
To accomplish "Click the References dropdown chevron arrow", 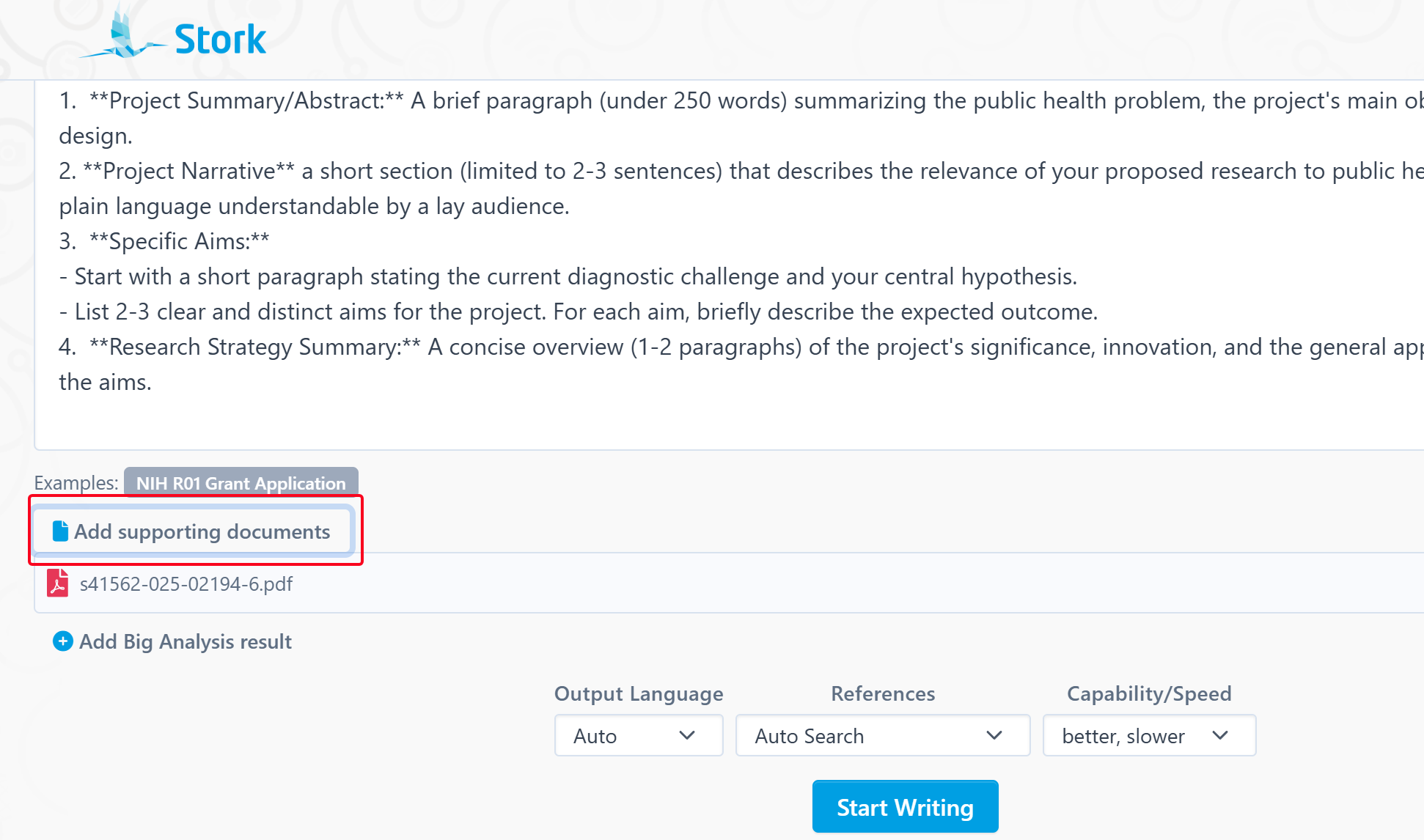I will [x=994, y=735].
